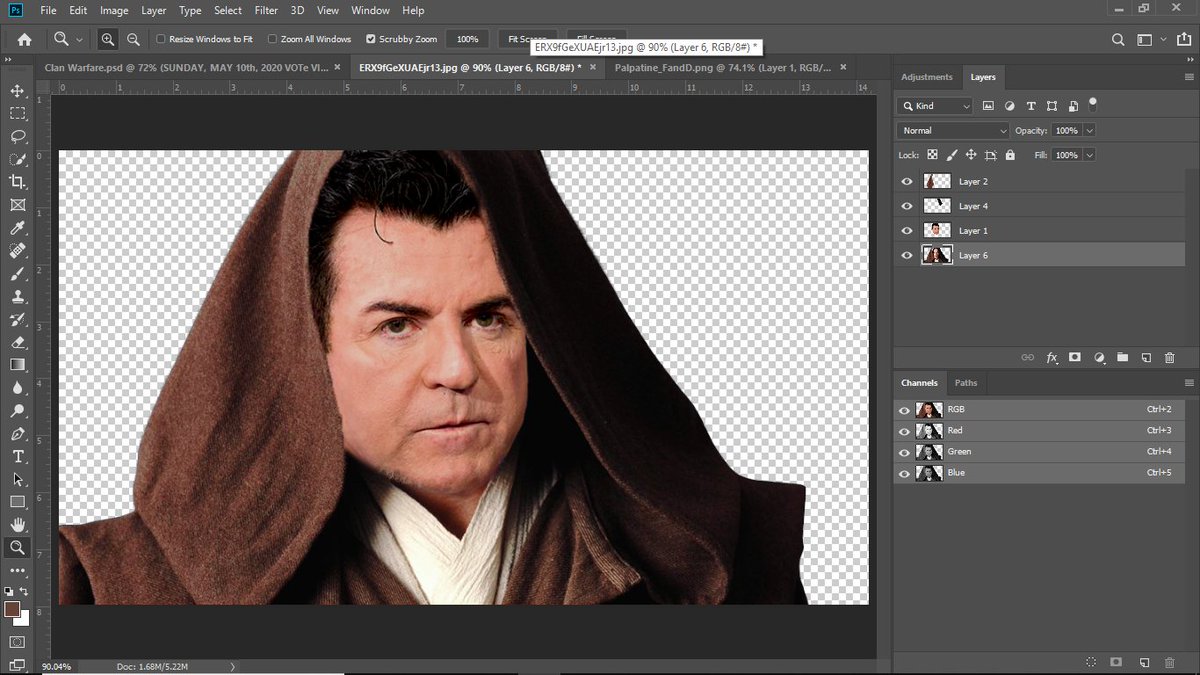Delete layer with Layers panel trash icon
Viewport: 1200px width, 675px height.
click(x=1169, y=357)
